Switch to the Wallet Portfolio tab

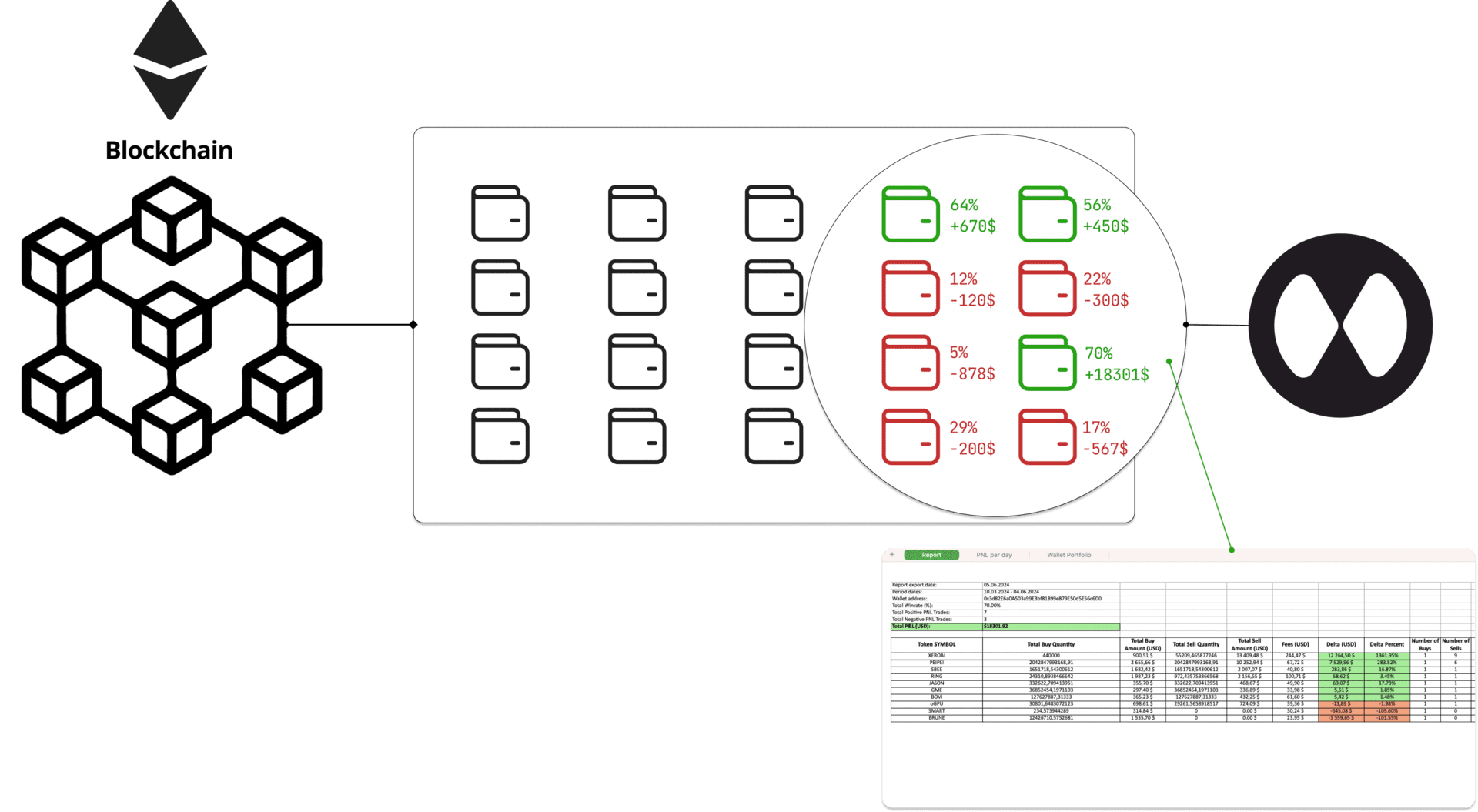pos(1068,555)
